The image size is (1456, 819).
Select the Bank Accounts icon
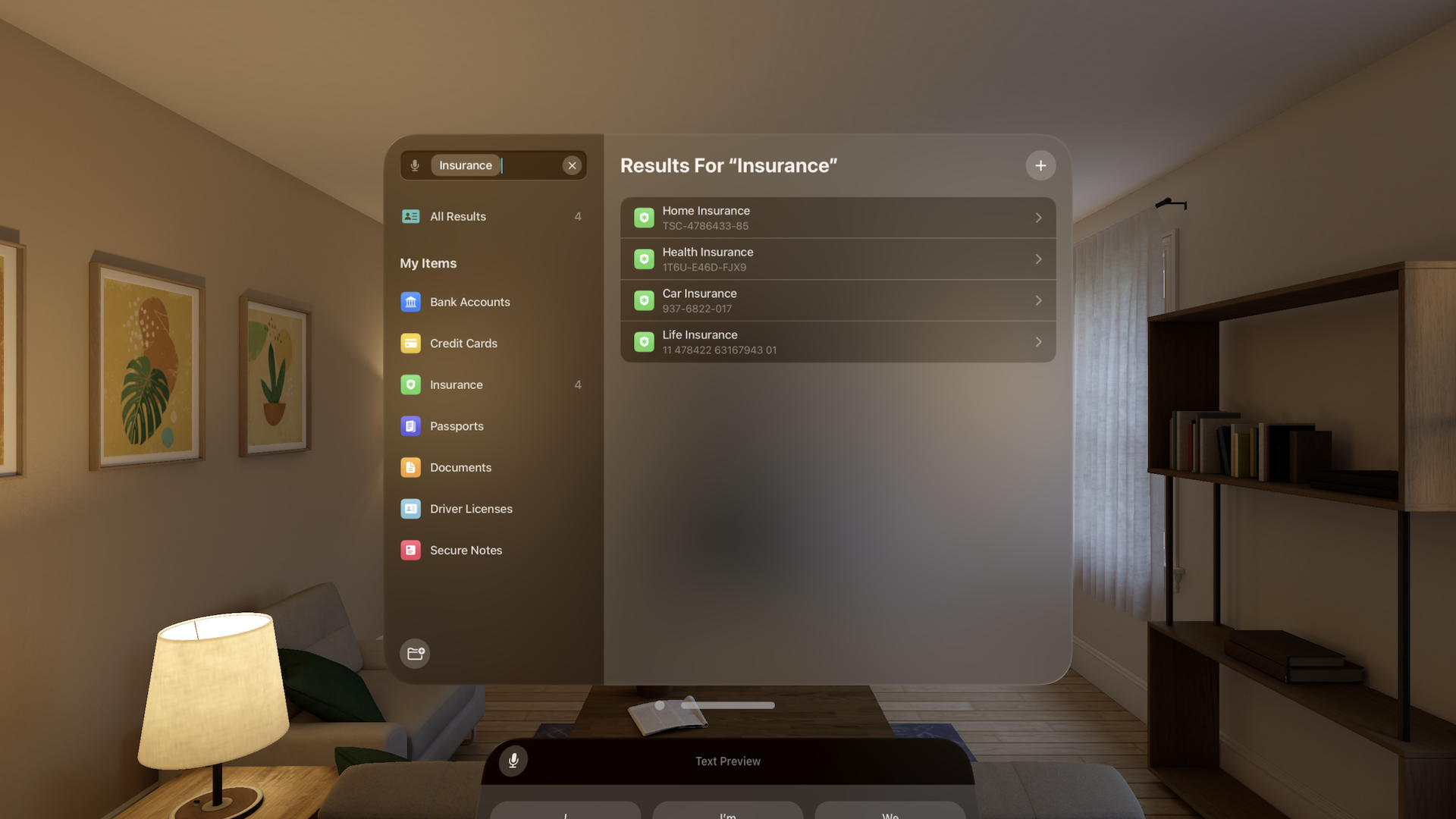[x=410, y=302]
